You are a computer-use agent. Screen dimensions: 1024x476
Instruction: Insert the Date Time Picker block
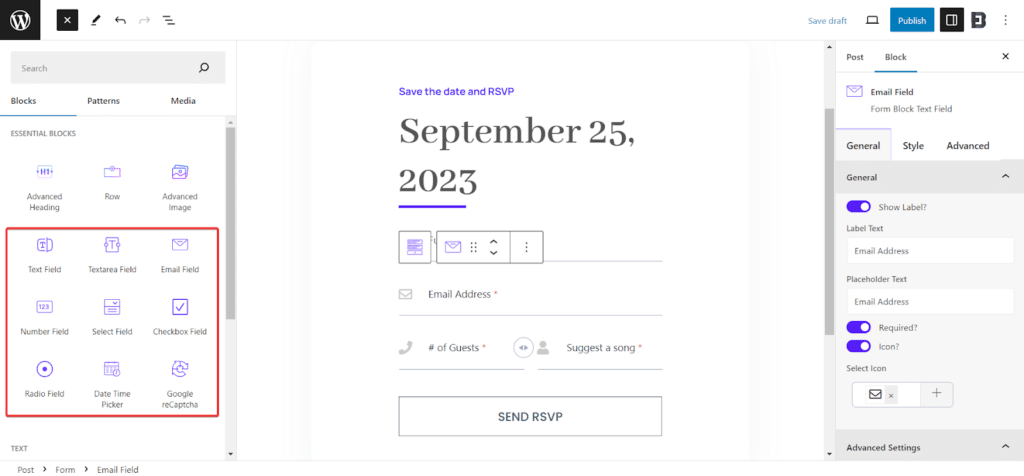click(111, 369)
